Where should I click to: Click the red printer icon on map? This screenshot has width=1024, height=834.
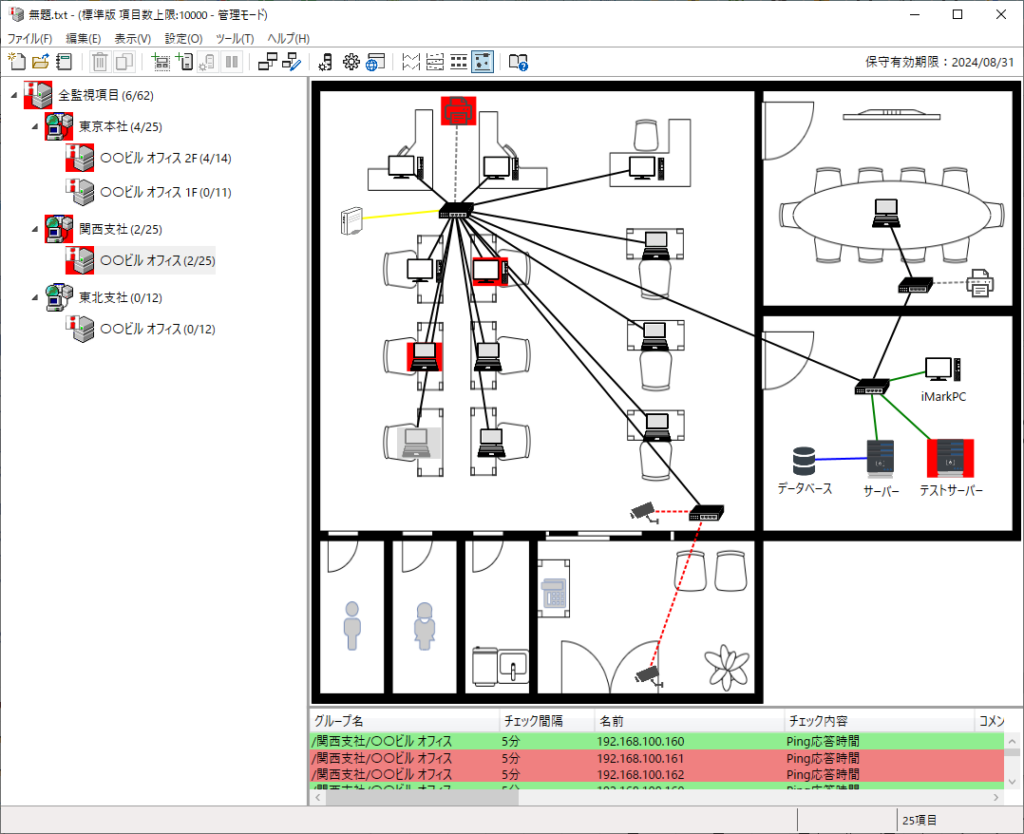pyautogui.click(x=458, y=110)
